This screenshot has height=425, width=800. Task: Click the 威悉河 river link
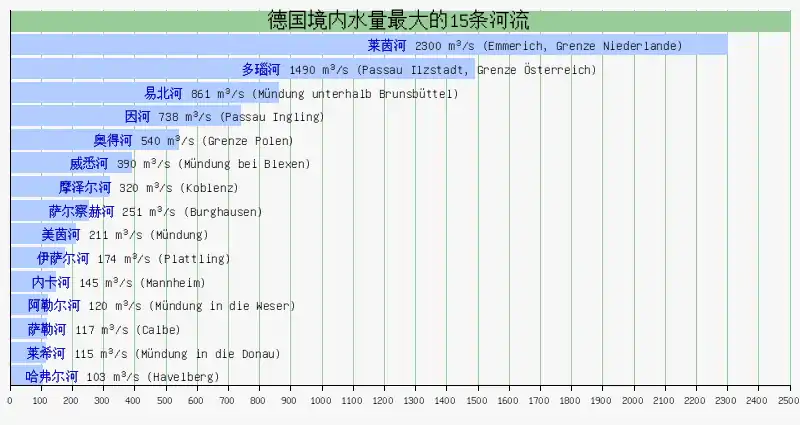click(x=88, y=164)
